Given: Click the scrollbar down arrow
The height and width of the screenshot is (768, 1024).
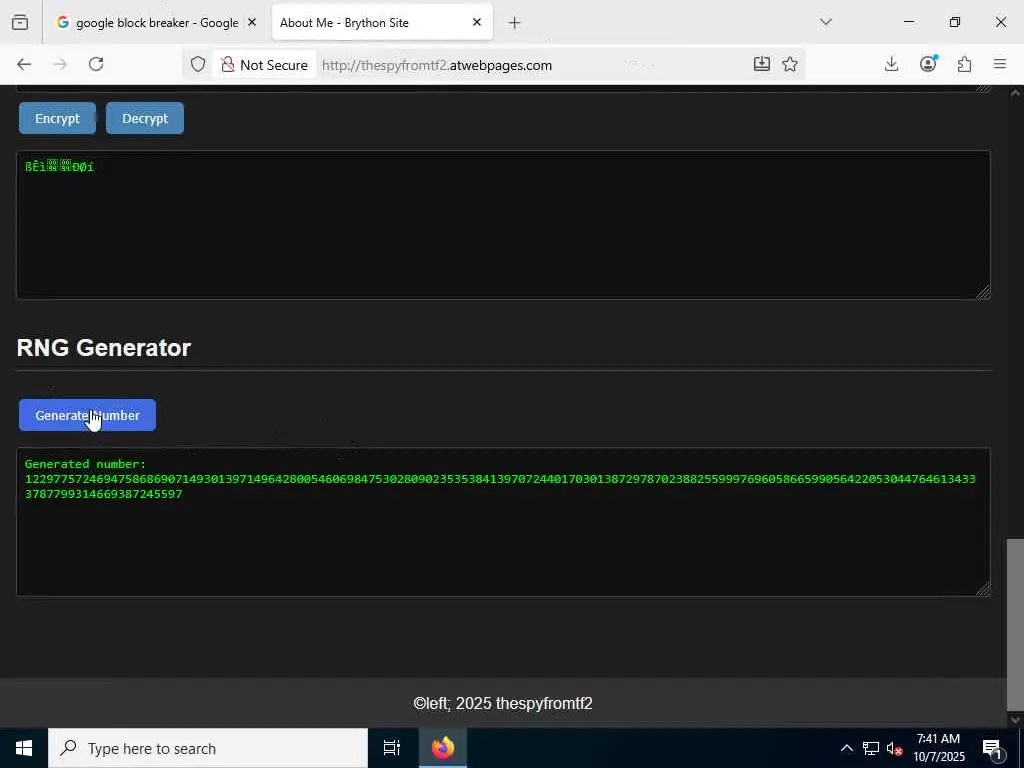Looking at the screenshot, I should click(1015, 720).
